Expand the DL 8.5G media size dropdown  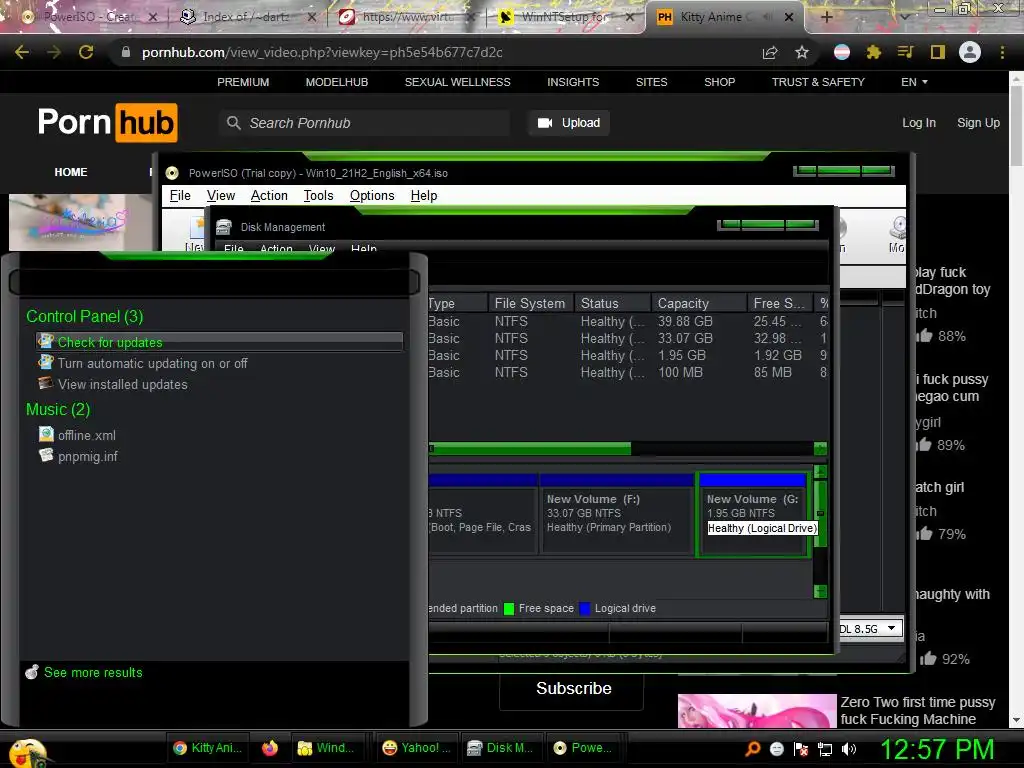click(x=891, y=628)
